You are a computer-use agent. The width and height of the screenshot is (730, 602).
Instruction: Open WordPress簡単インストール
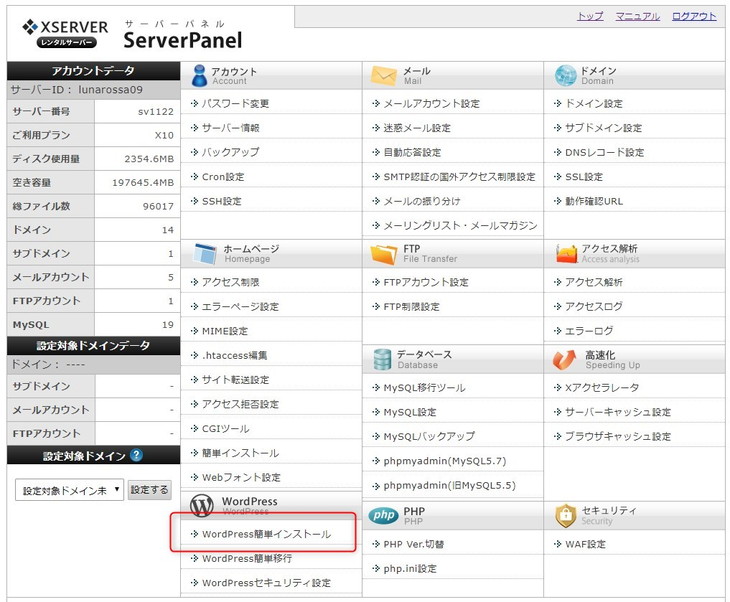tap(266, 534)
